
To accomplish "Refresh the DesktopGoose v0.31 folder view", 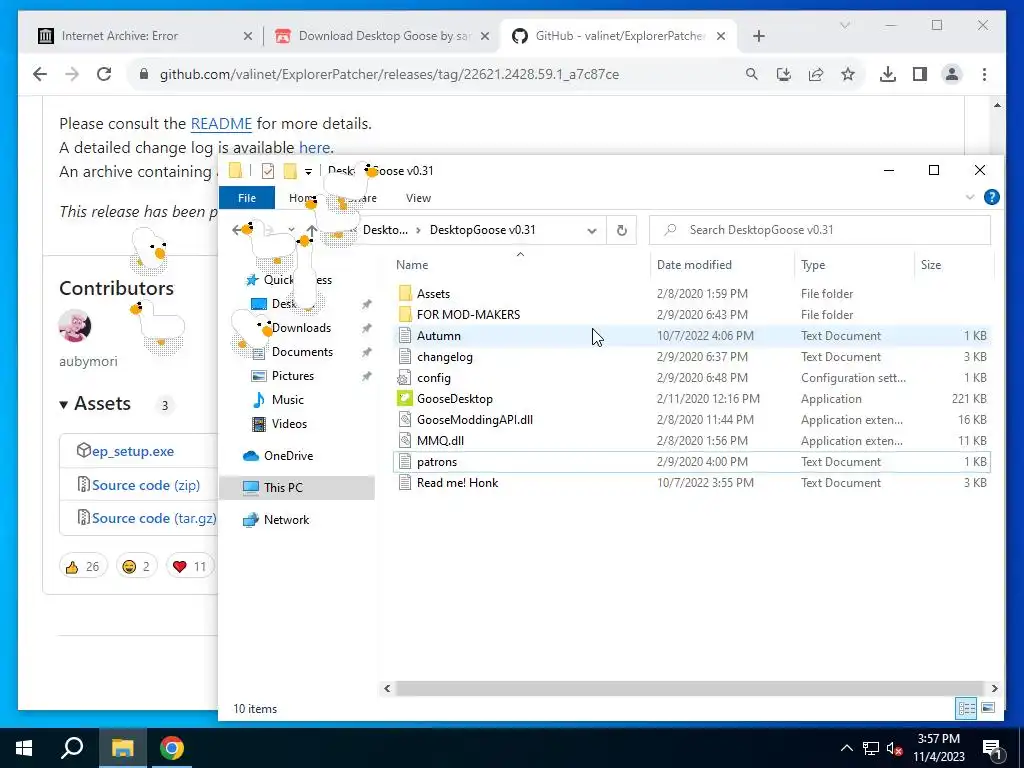I will [x=622, y=230].
